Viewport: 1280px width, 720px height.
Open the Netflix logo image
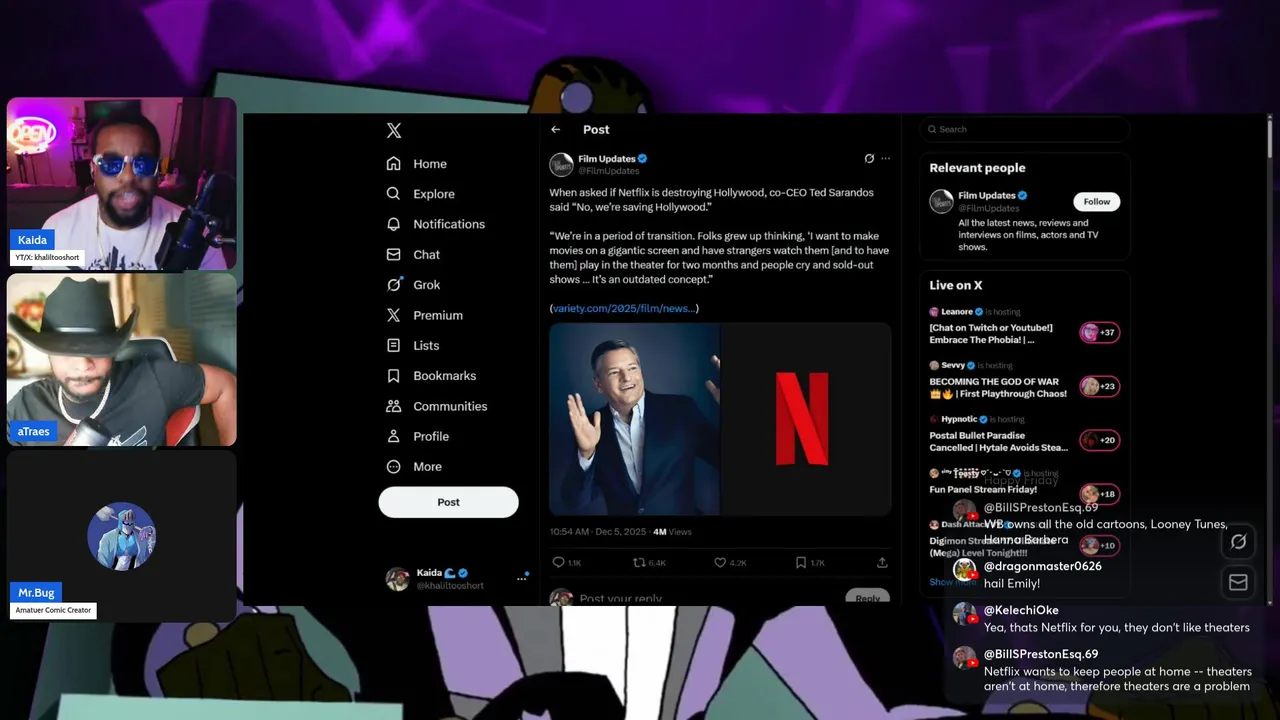click(x=806, y=418)
